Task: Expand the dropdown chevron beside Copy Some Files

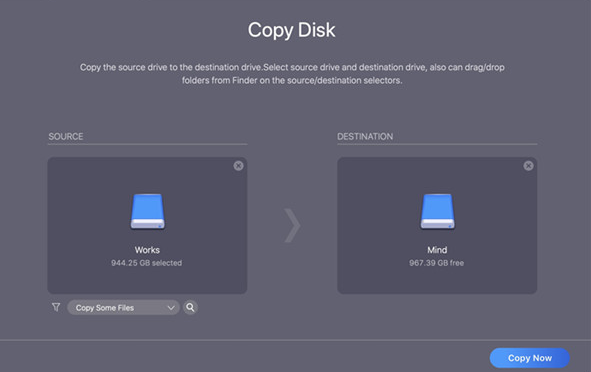Action: point(171,308)
